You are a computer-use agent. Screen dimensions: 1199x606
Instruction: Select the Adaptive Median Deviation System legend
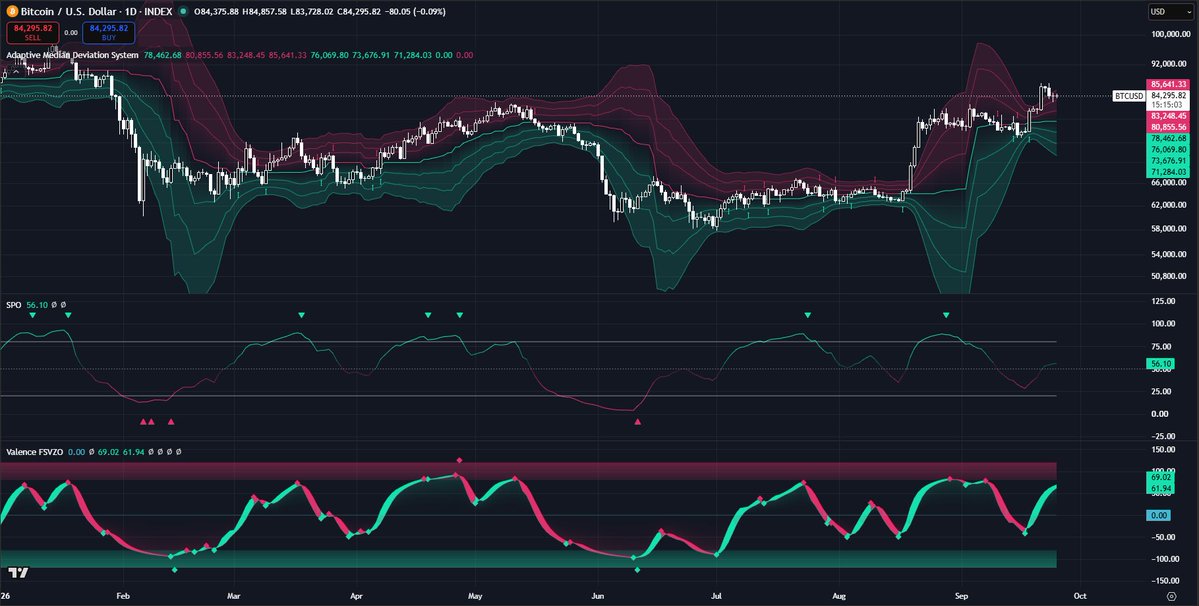(x=73, y=55)
